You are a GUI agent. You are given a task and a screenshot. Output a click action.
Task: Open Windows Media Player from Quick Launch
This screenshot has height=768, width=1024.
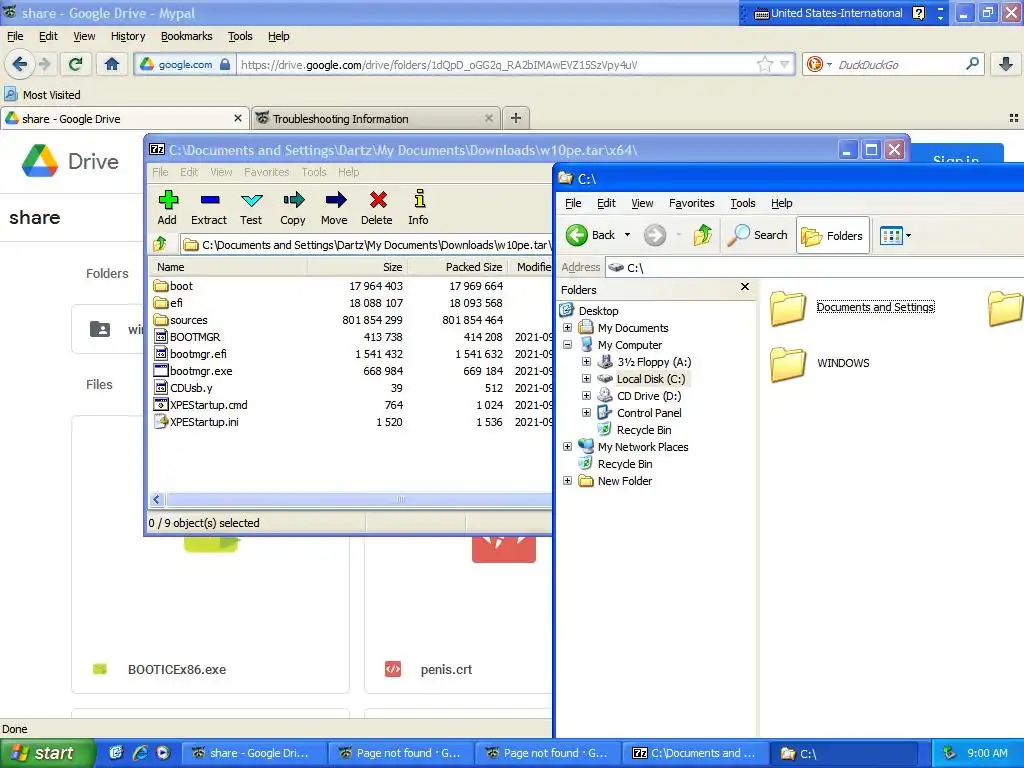163,753
